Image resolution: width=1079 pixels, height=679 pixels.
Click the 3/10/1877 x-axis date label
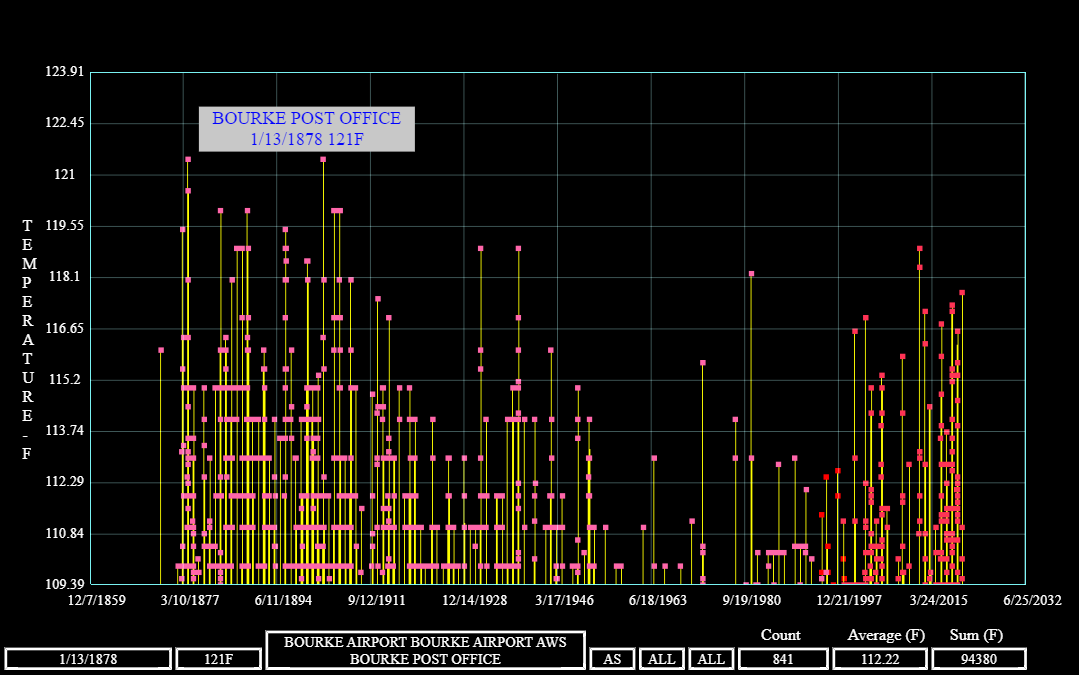[x=182, y=601]
